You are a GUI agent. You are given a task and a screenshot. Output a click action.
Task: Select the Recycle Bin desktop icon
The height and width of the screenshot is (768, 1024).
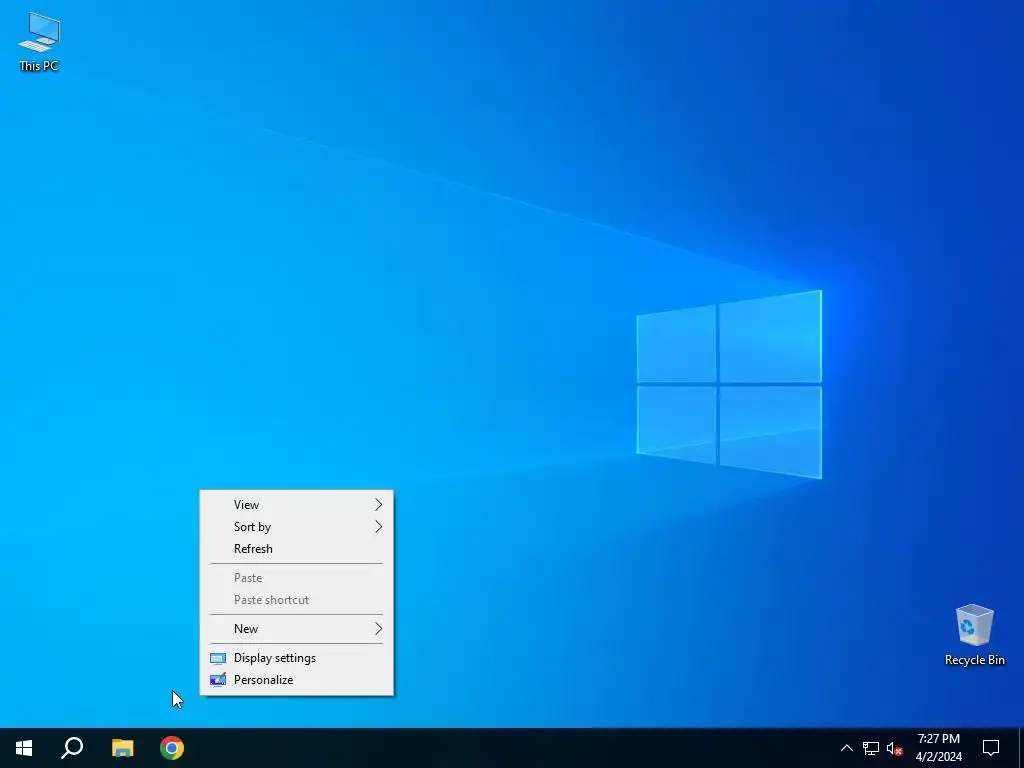pos(974,634)
